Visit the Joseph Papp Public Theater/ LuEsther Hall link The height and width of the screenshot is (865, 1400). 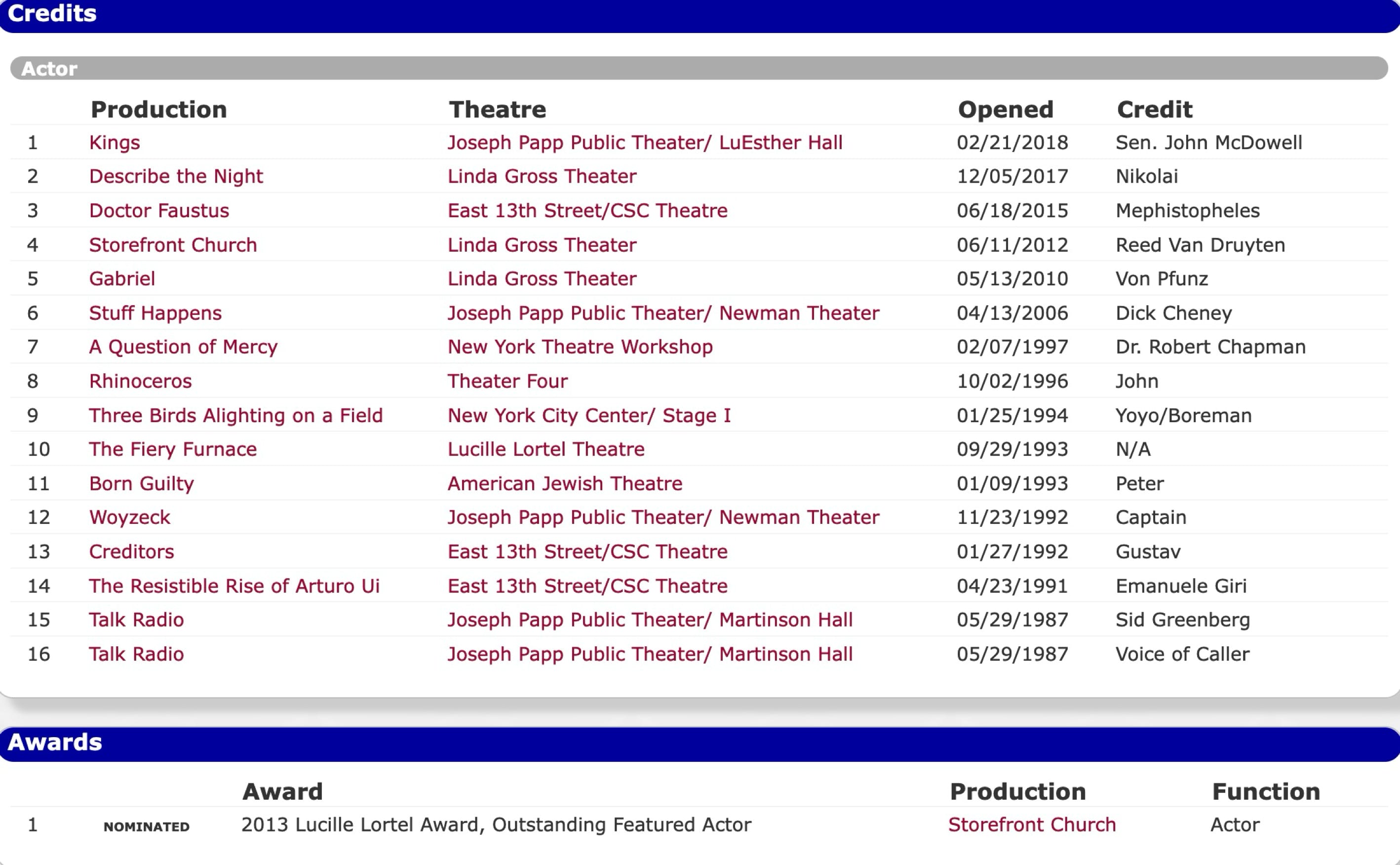pos(645,143)
